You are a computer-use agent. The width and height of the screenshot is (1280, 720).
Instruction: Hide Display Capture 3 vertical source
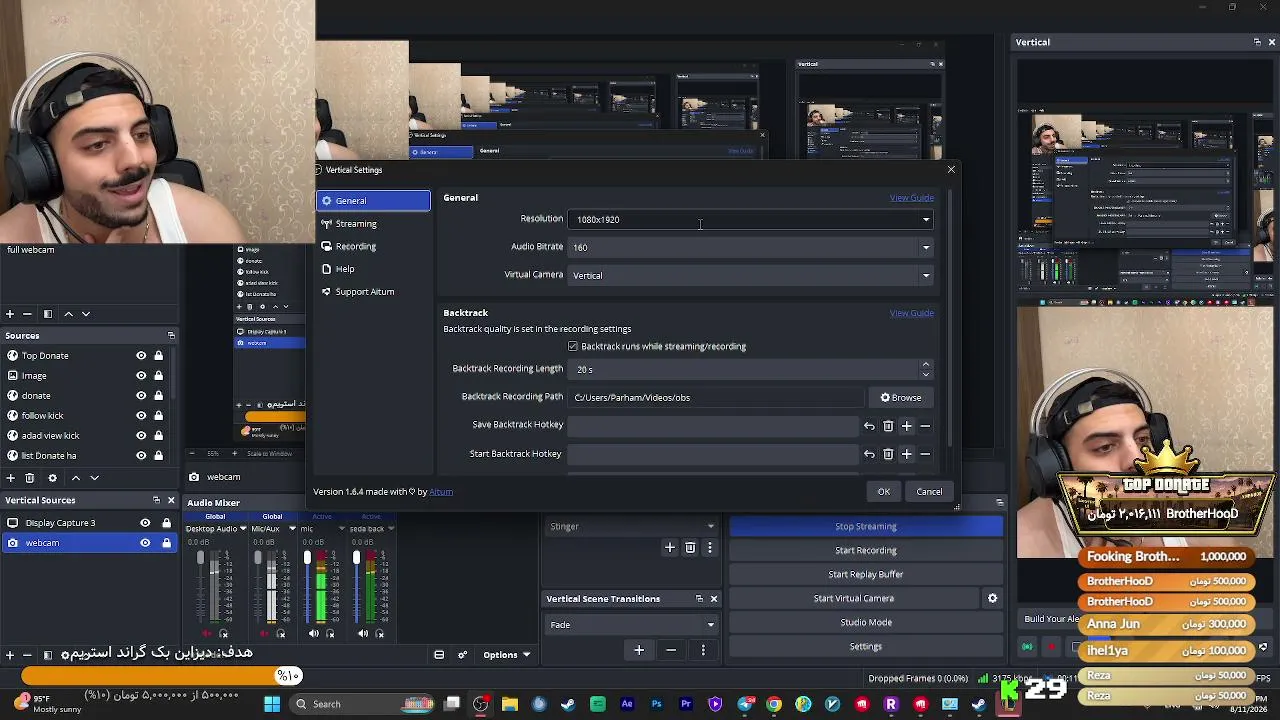[x=145, y=523]
